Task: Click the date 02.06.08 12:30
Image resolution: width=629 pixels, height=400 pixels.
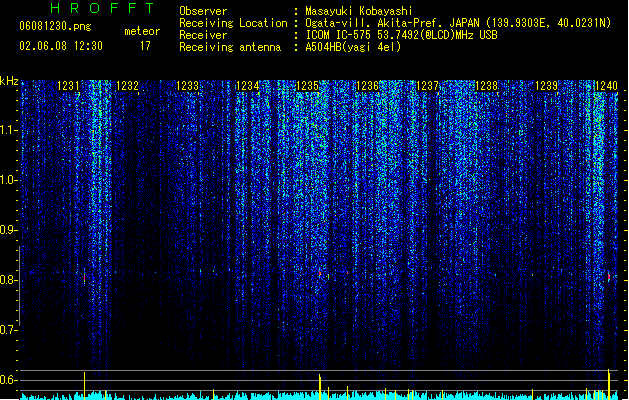Action: (61, 46)
